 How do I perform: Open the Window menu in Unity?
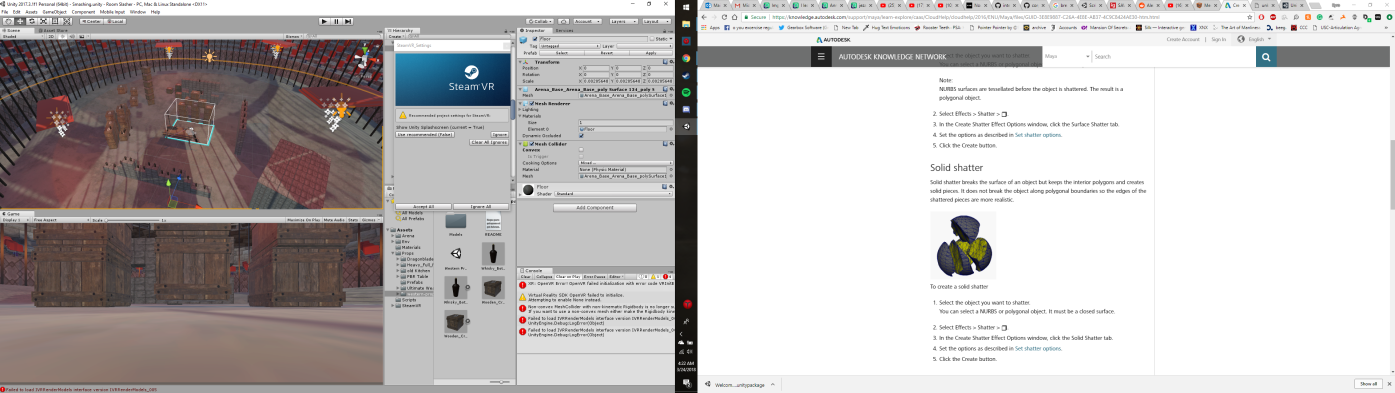[x=138, y=12]
